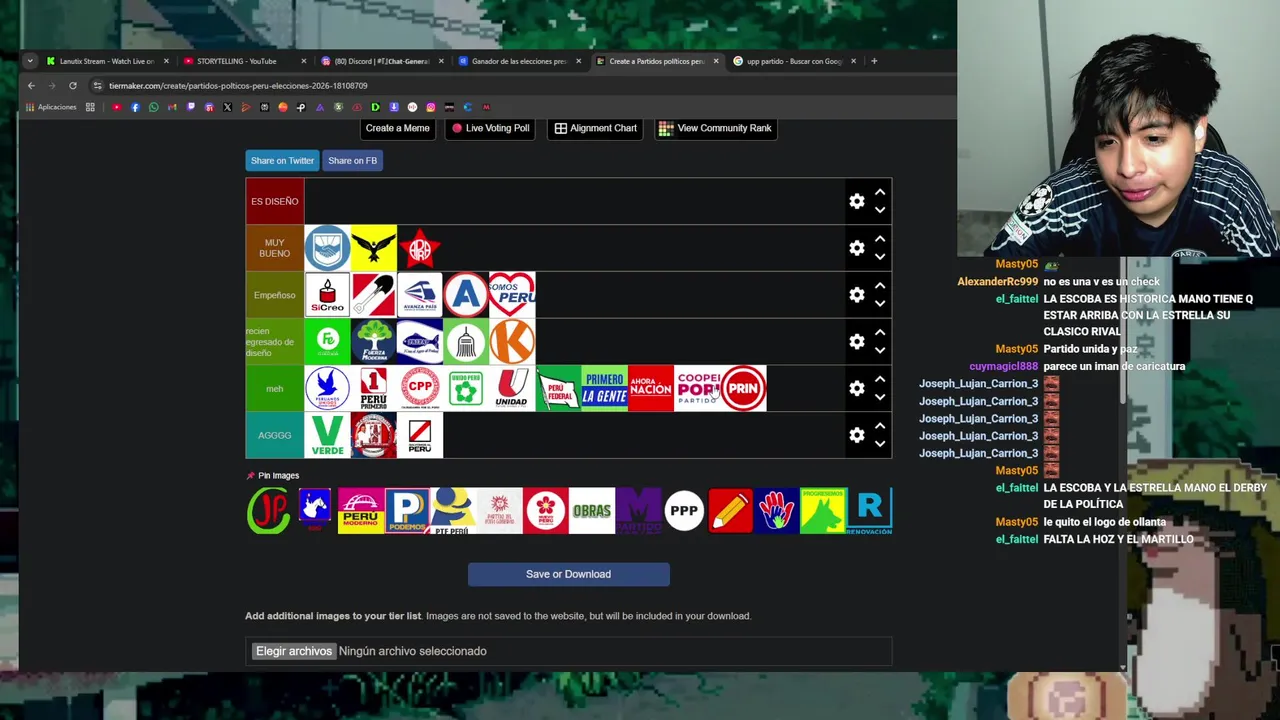Pick the broom logo on green
This screenshot has height=720, width=1280.
click(x=466, y=341)
